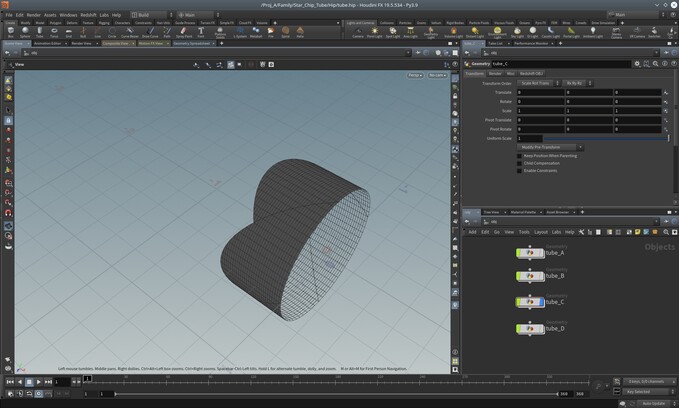Open the Render menu

(33, 15)
